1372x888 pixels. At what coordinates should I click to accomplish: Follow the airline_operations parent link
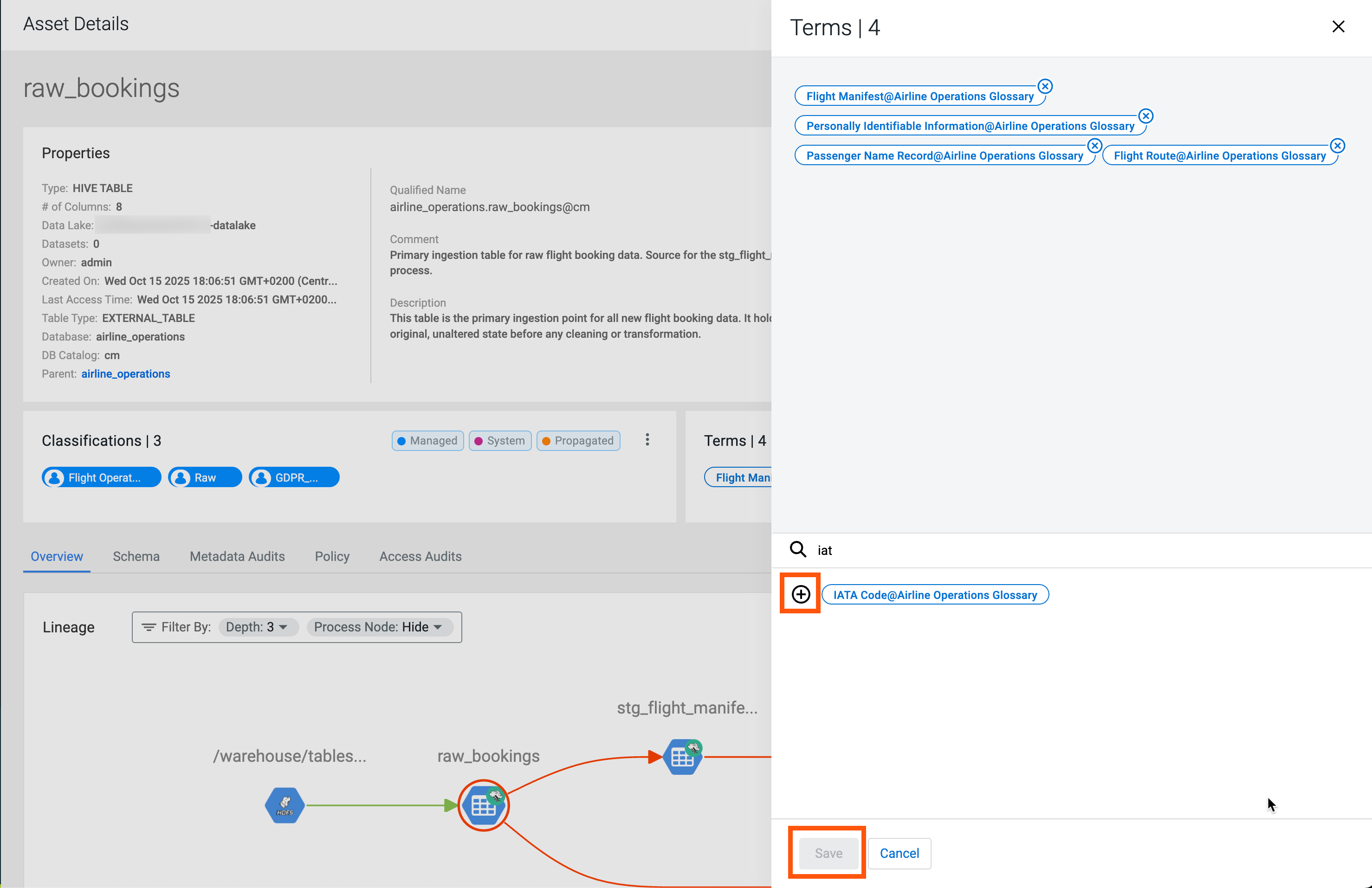click(126, 373)
